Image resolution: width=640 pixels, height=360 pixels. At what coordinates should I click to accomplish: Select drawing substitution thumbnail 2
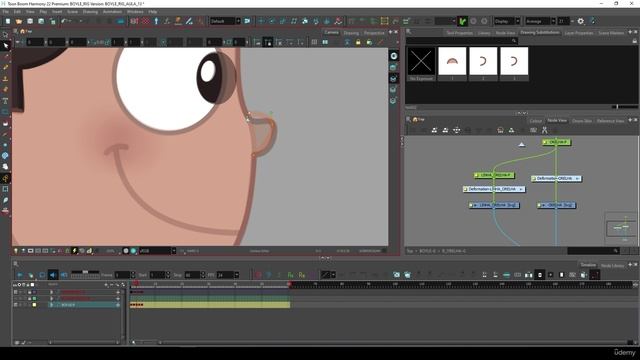click(483, 64)
